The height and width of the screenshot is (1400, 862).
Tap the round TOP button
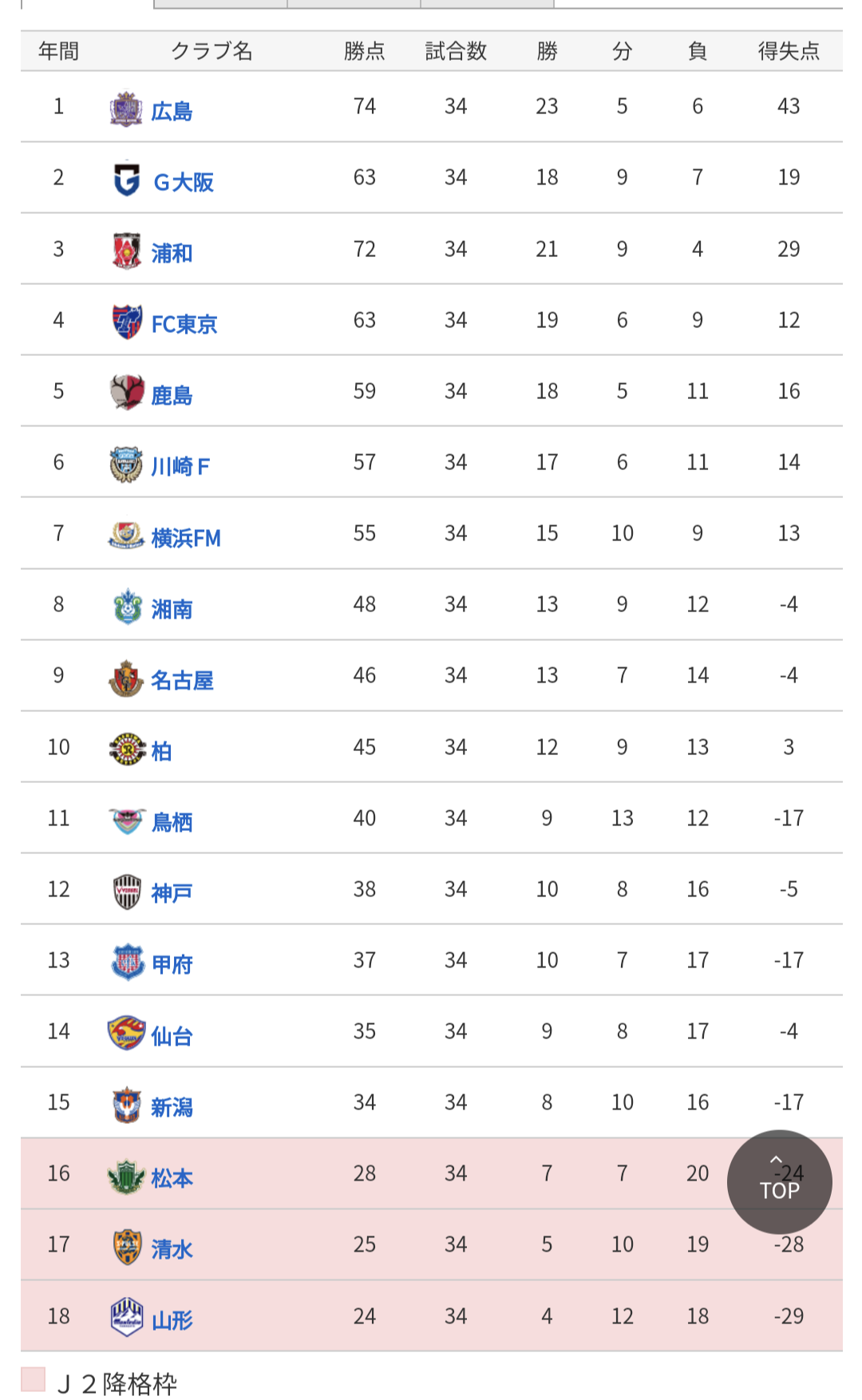[780, 1182]
